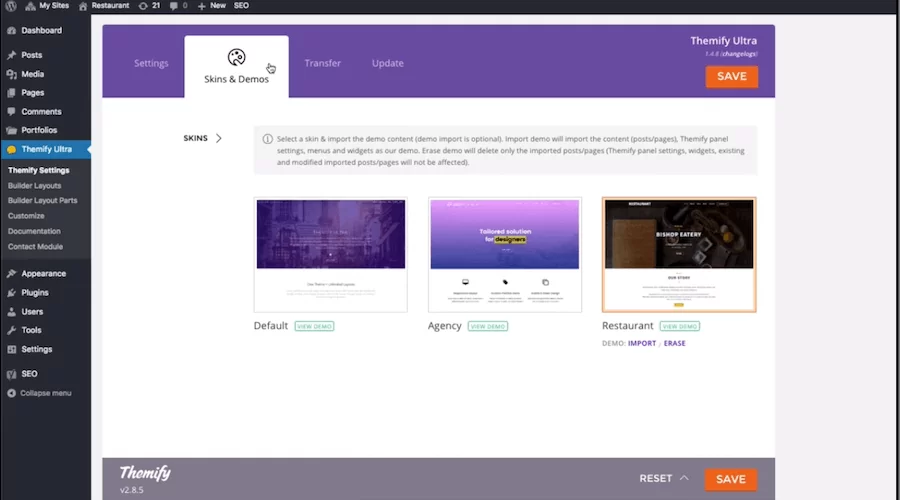Screen dimensions: 900x500
Task: Select the Skins & Demos tab
Action: pos(236,67)
